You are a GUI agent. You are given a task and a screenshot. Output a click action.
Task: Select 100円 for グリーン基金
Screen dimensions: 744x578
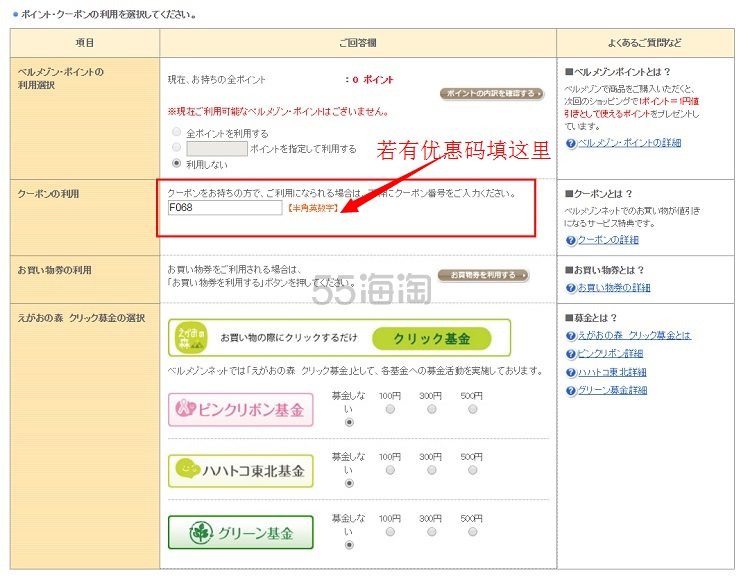pyautogui.click(x=390, y=532)
